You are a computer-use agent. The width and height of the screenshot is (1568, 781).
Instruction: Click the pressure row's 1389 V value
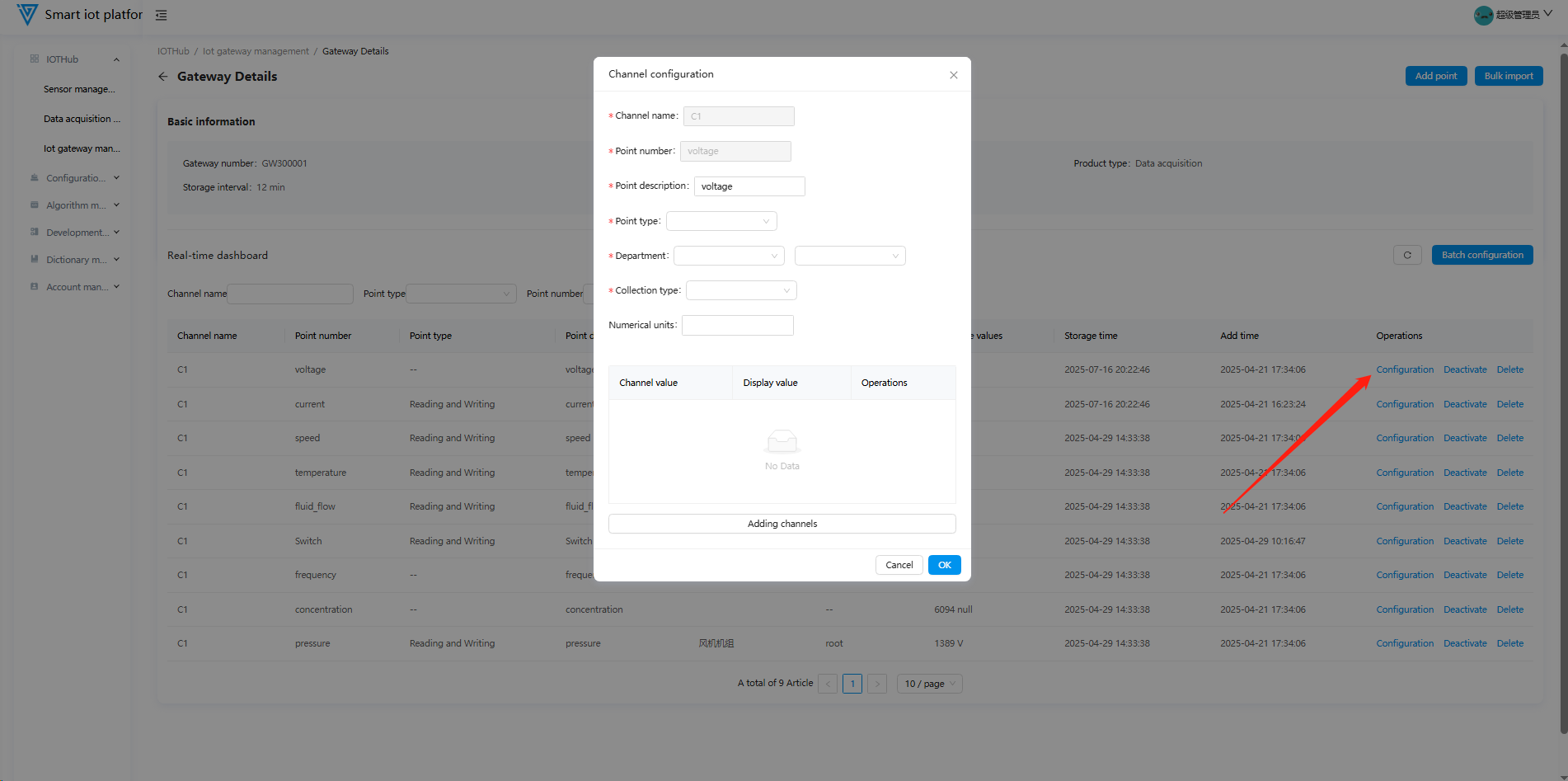tap(949, 643)
